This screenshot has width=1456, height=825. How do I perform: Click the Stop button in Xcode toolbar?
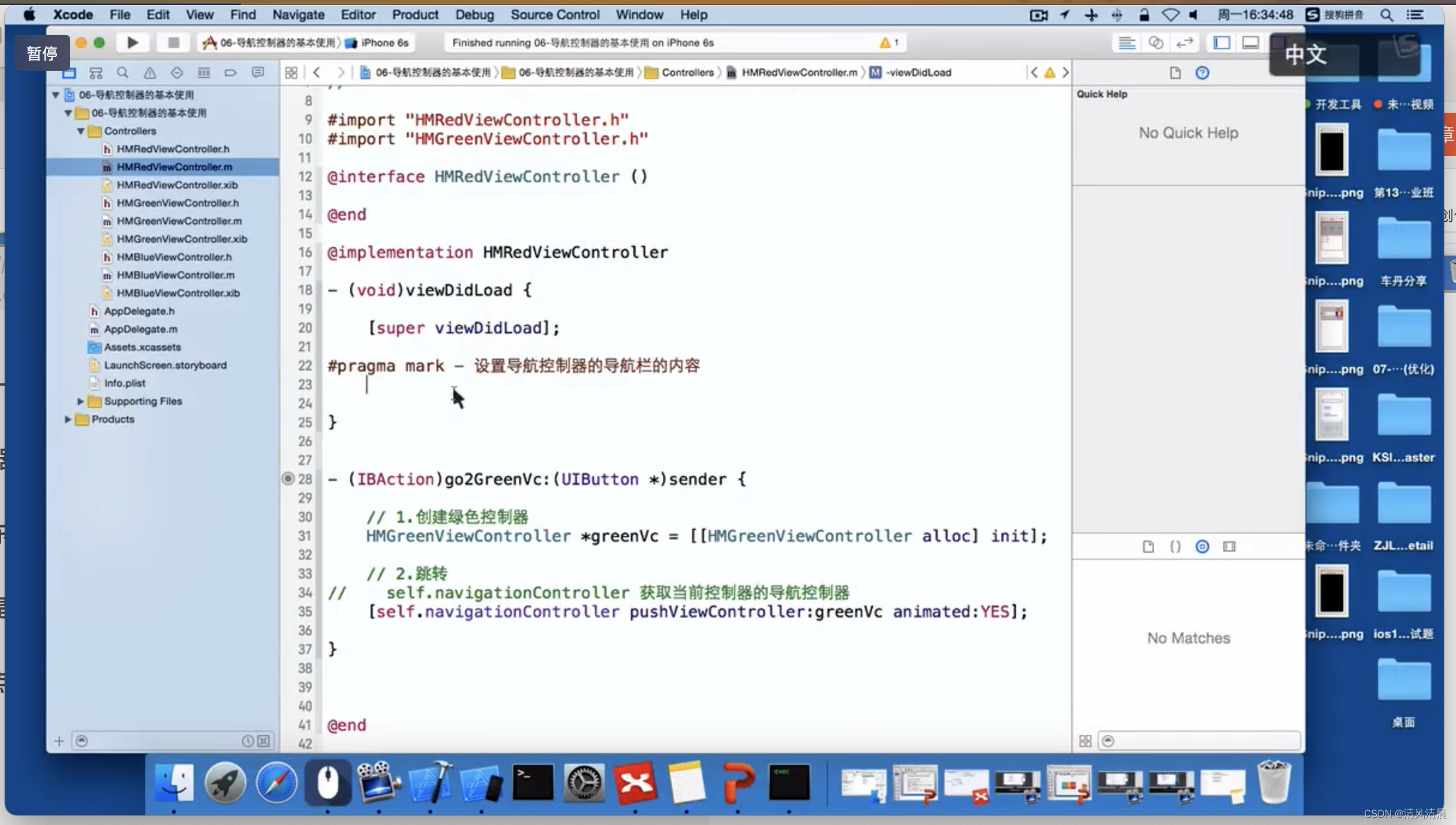(x=173, y=43)
